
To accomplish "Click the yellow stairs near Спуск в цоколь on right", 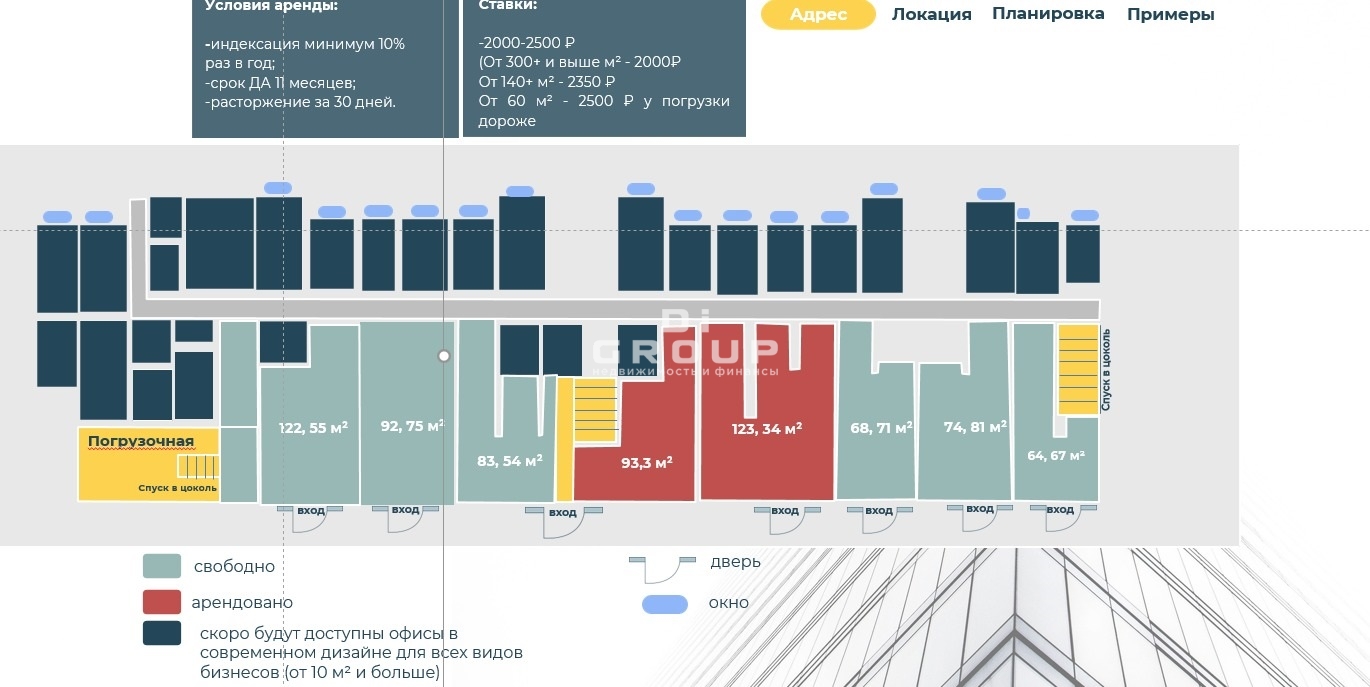I will click(1078, 370).
